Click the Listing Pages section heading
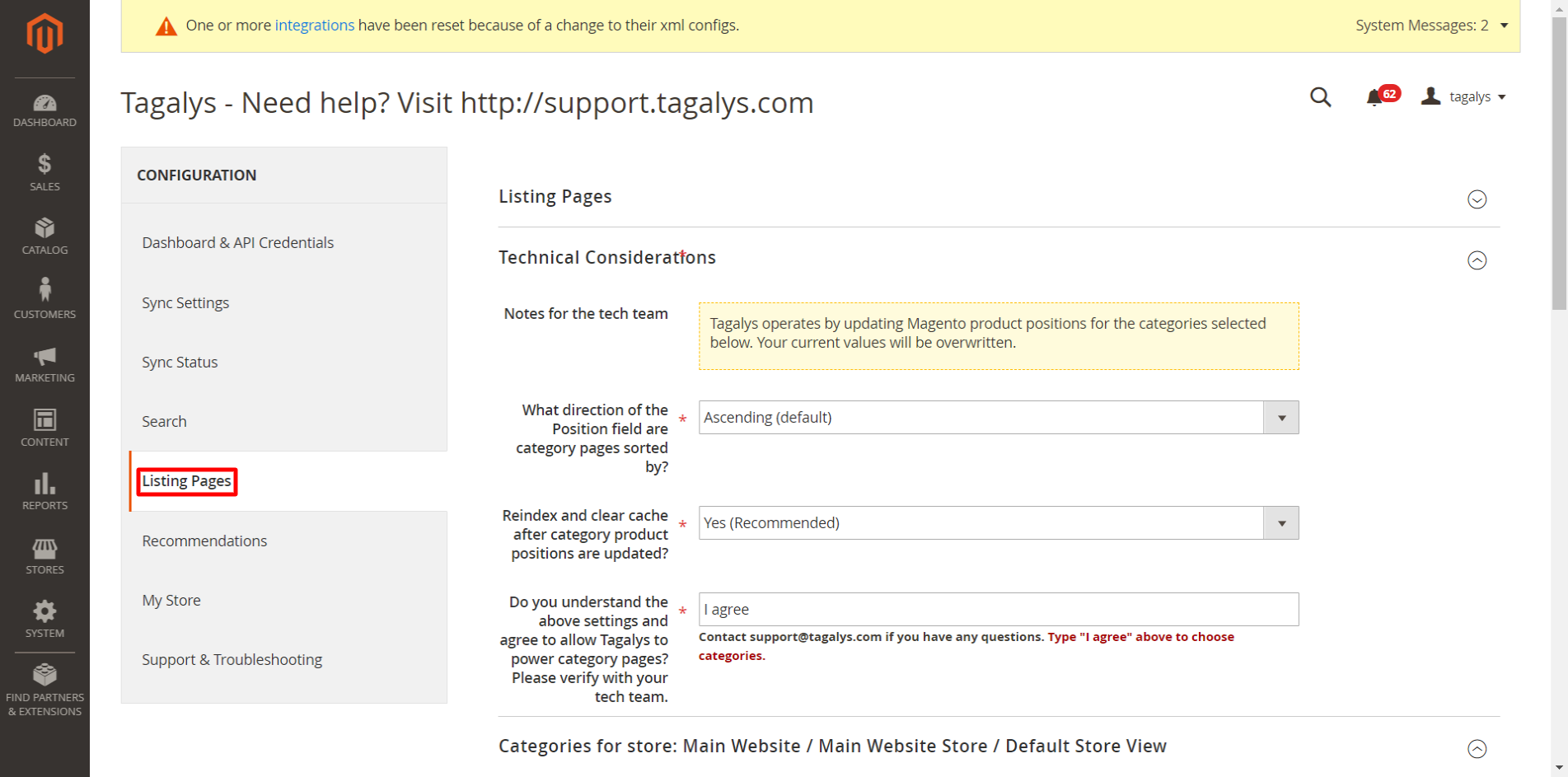 (x=555, y=197)
